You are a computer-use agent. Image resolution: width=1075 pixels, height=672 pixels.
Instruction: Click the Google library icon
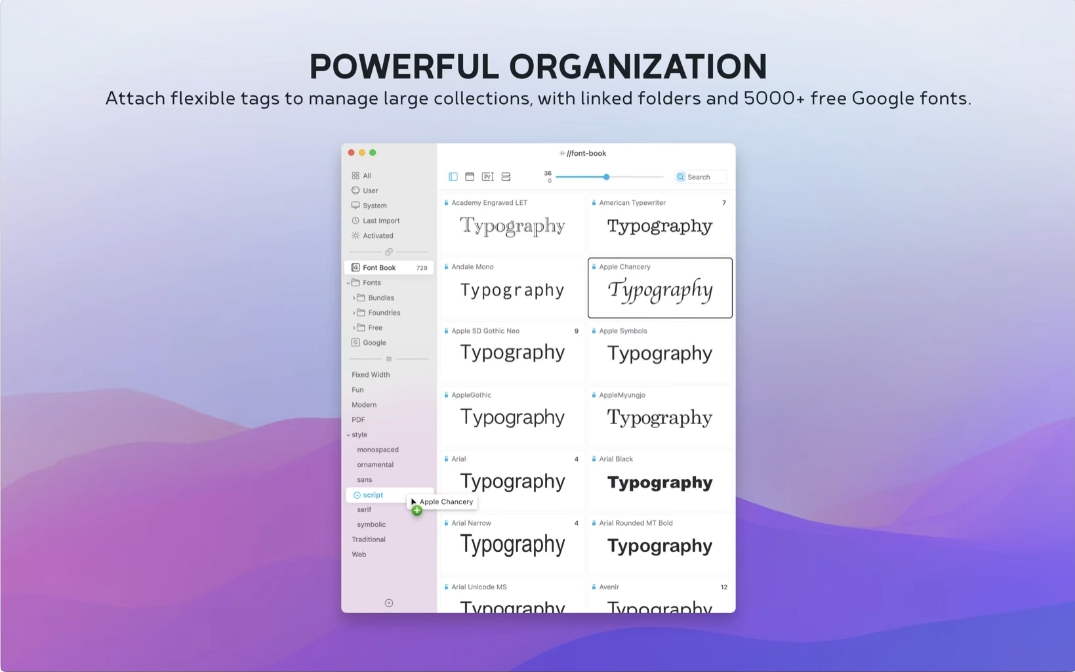(355, 343)
